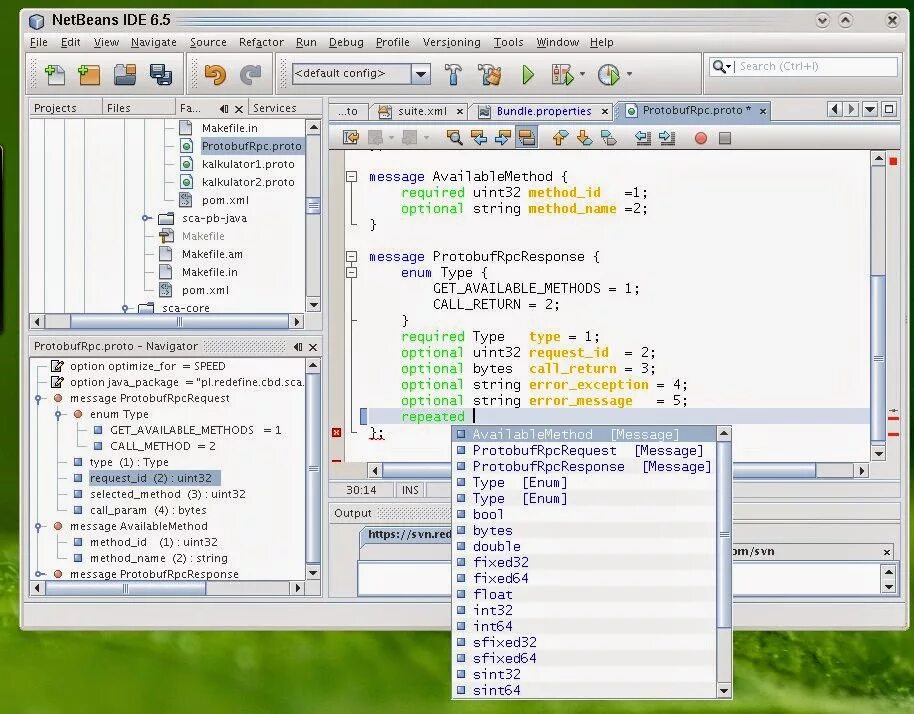Screen dimensions: 914x714
Task: Open the File menu
Action: [x=39, y=43]
